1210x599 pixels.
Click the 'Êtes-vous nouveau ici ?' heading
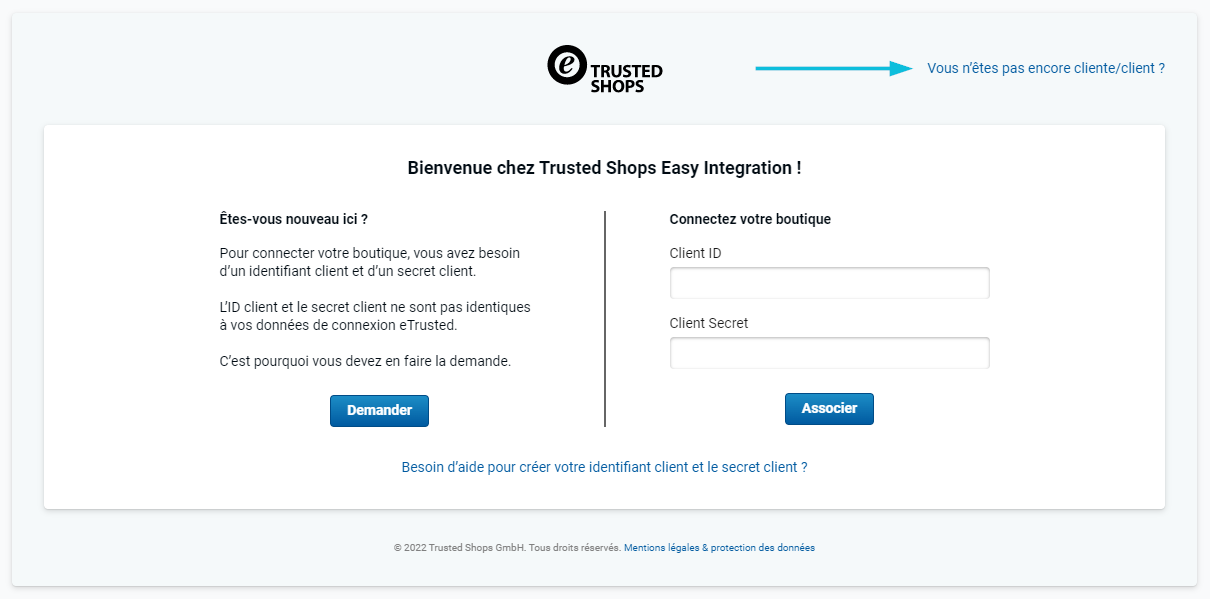(x=293, y=219)
